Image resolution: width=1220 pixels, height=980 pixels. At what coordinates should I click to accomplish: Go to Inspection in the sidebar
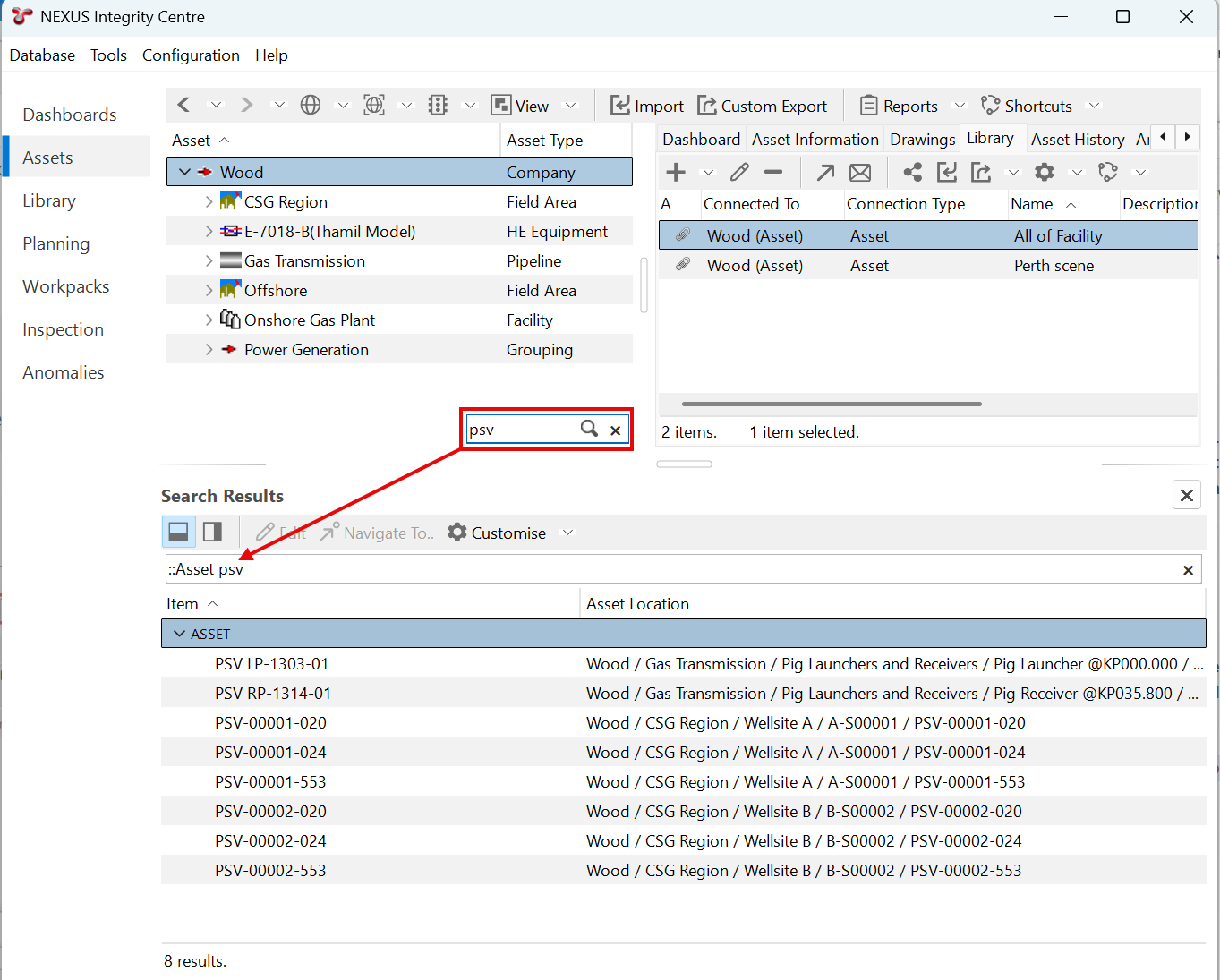64,329
